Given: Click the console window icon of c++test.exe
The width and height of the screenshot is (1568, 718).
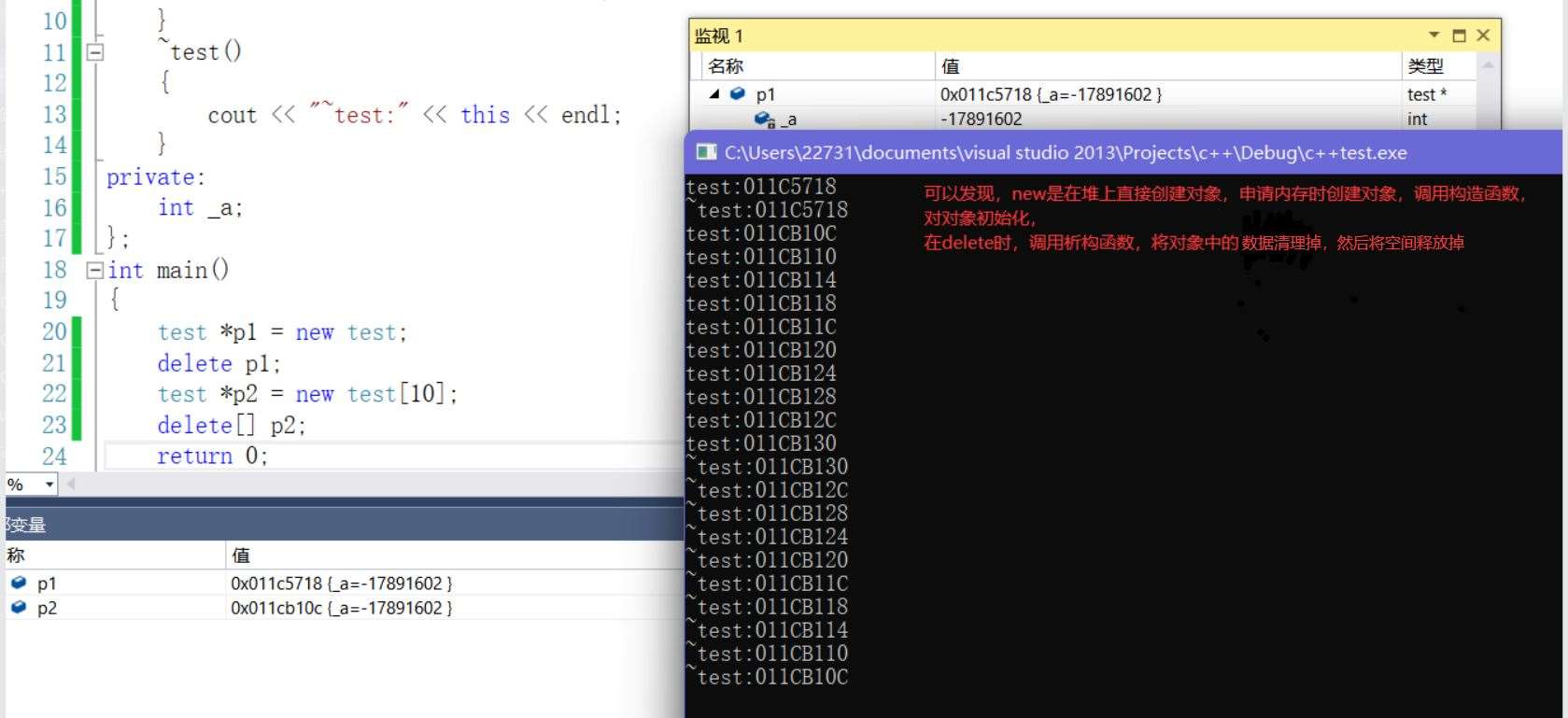Looking at the screenshot, I should [706, 153].
